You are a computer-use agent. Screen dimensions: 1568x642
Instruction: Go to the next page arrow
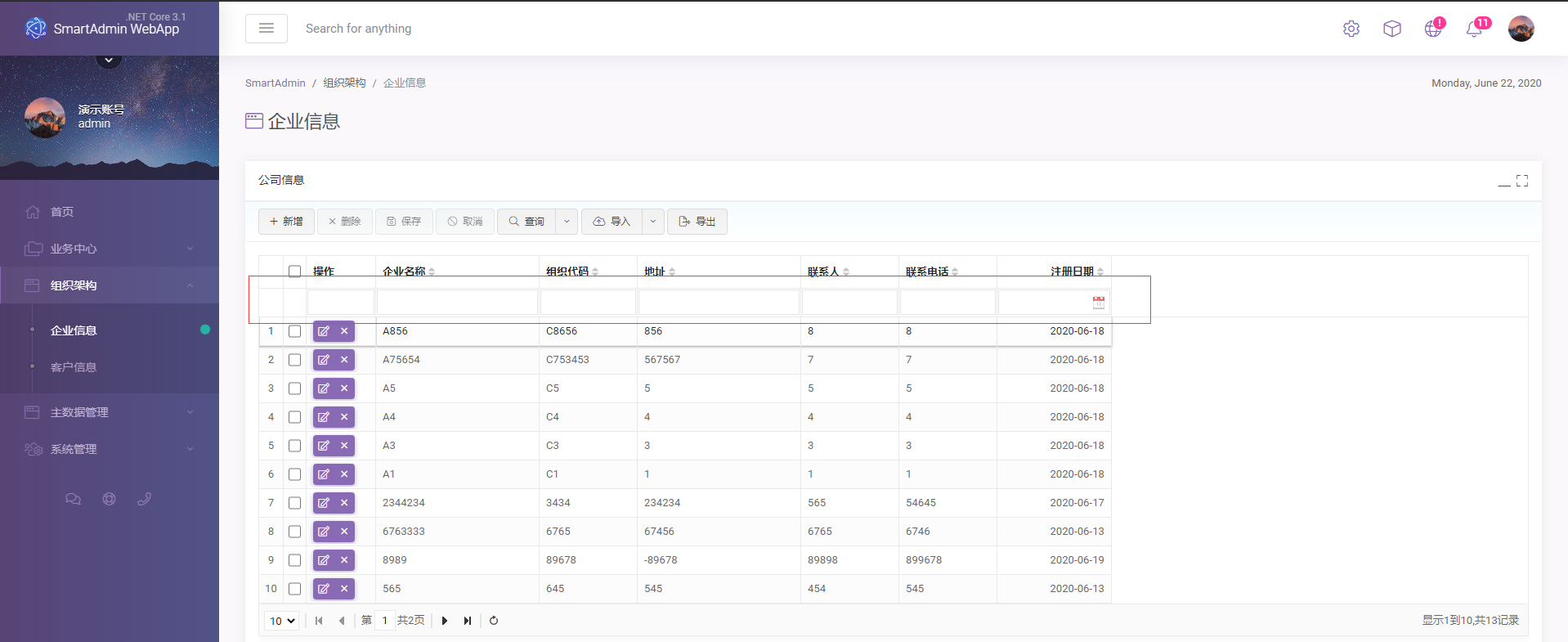pyautogui.click(x=445, y=621)
